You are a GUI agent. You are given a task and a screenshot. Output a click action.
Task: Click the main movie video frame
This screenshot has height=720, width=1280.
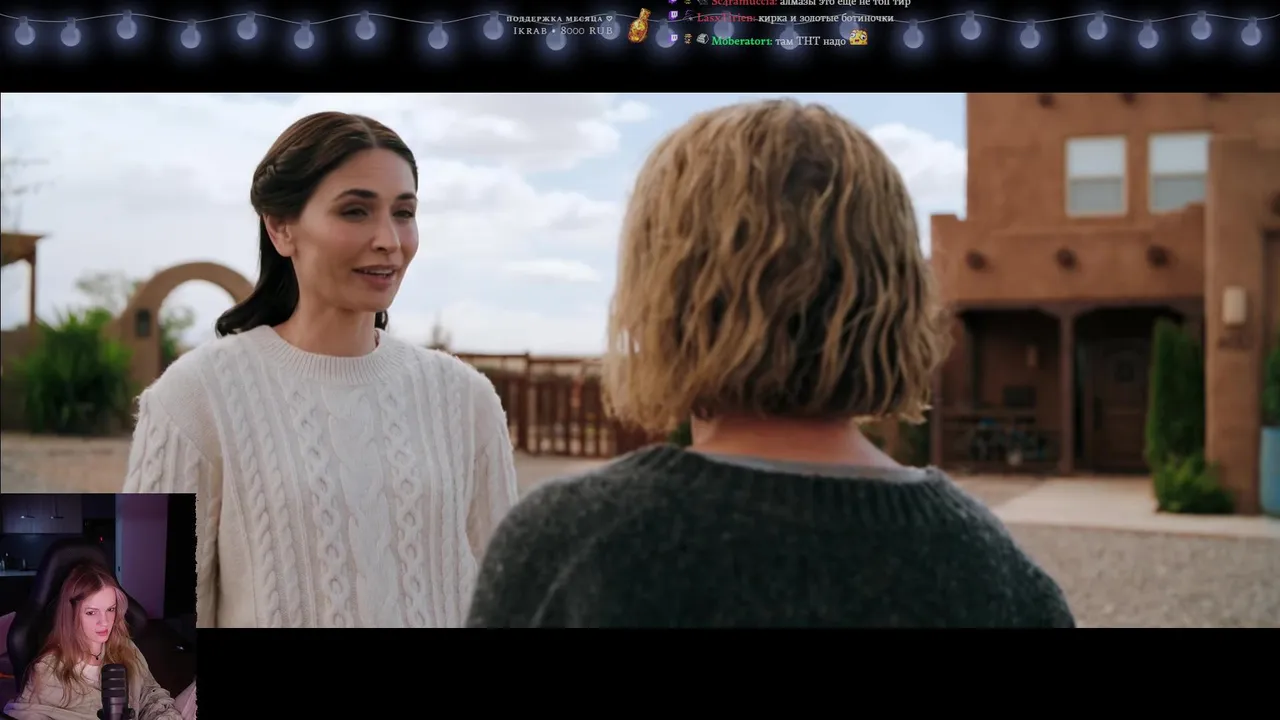coord(640,360)
